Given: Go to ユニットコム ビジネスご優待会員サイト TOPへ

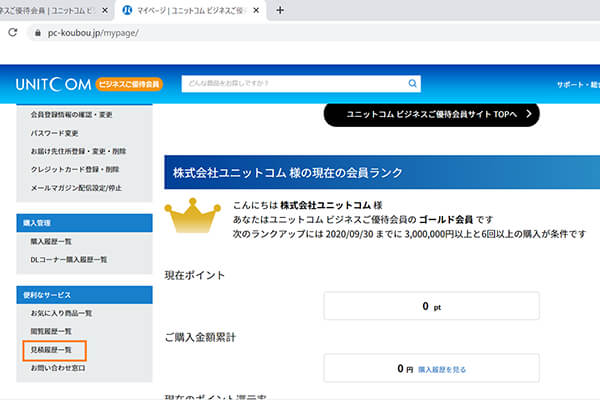Looking at the screenshot, I should [x=431, y=114].
